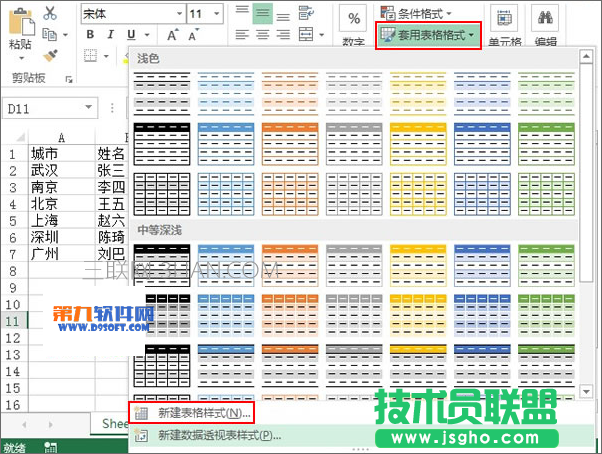Toggle Bold formatting
The height and width of the screenshot is (454, 602).
90,35
